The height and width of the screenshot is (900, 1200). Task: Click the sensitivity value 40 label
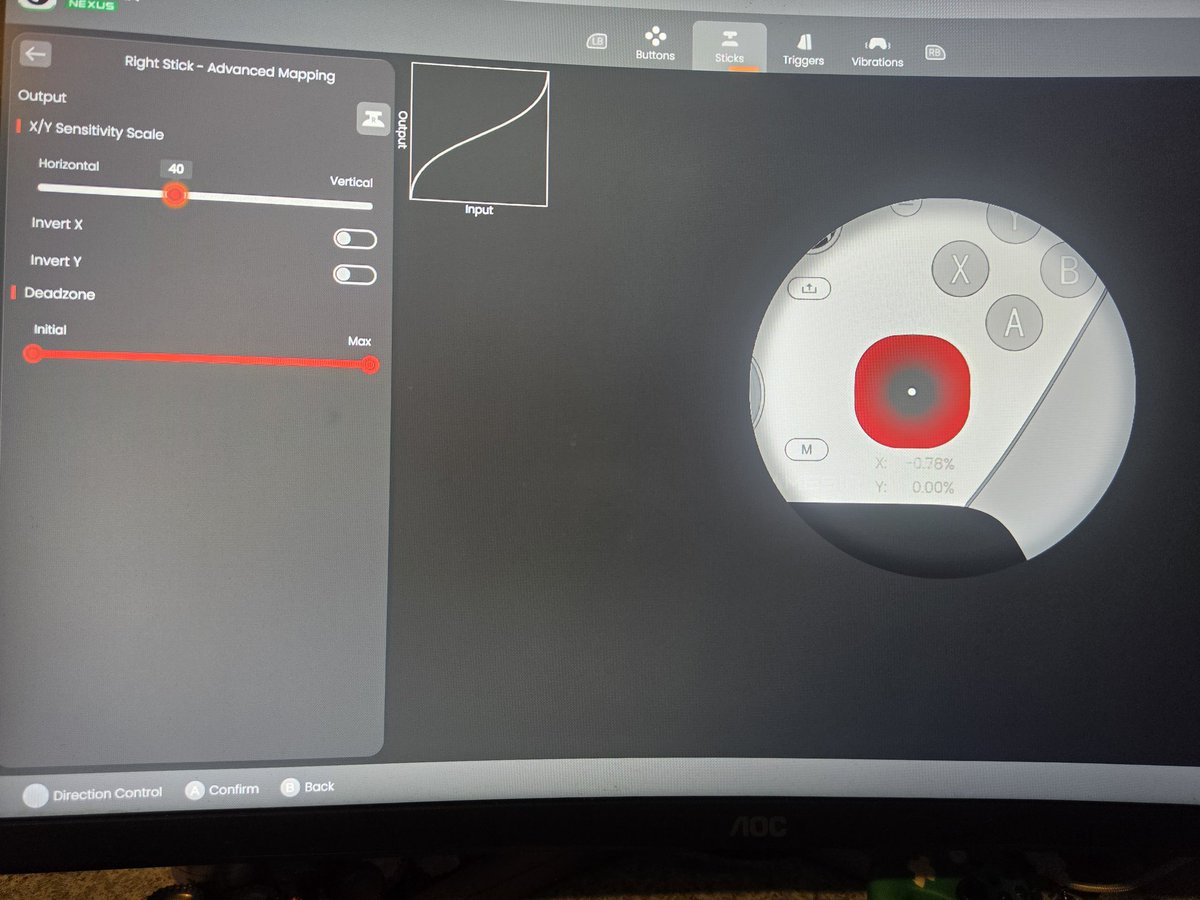[176, 169]
